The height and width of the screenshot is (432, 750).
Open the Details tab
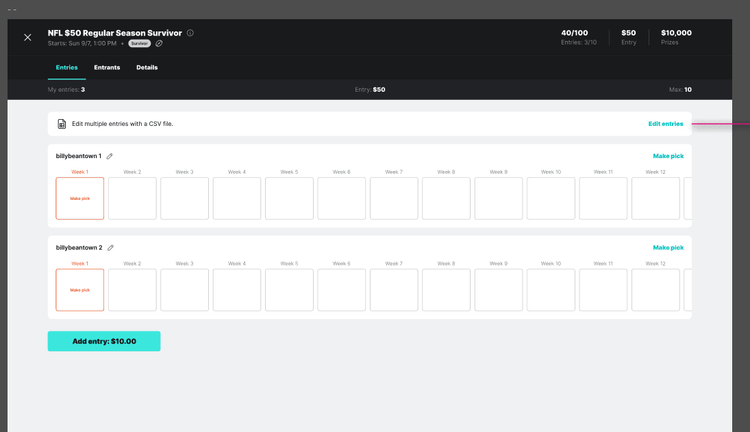[147, 67]
